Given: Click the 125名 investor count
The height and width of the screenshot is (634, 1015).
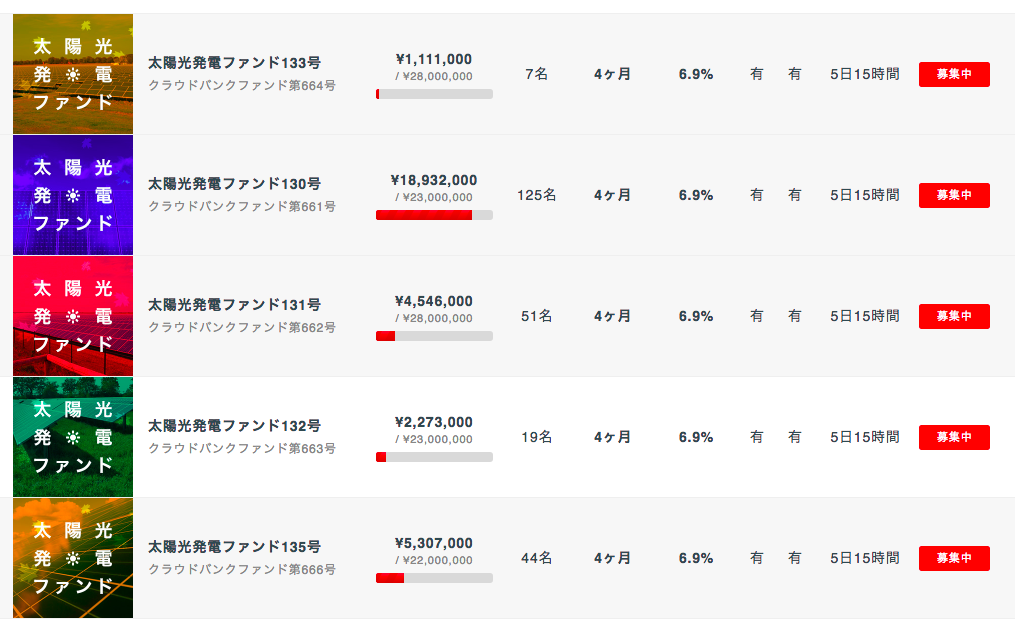Looking at the screenshot, I should tap(537, 195).
